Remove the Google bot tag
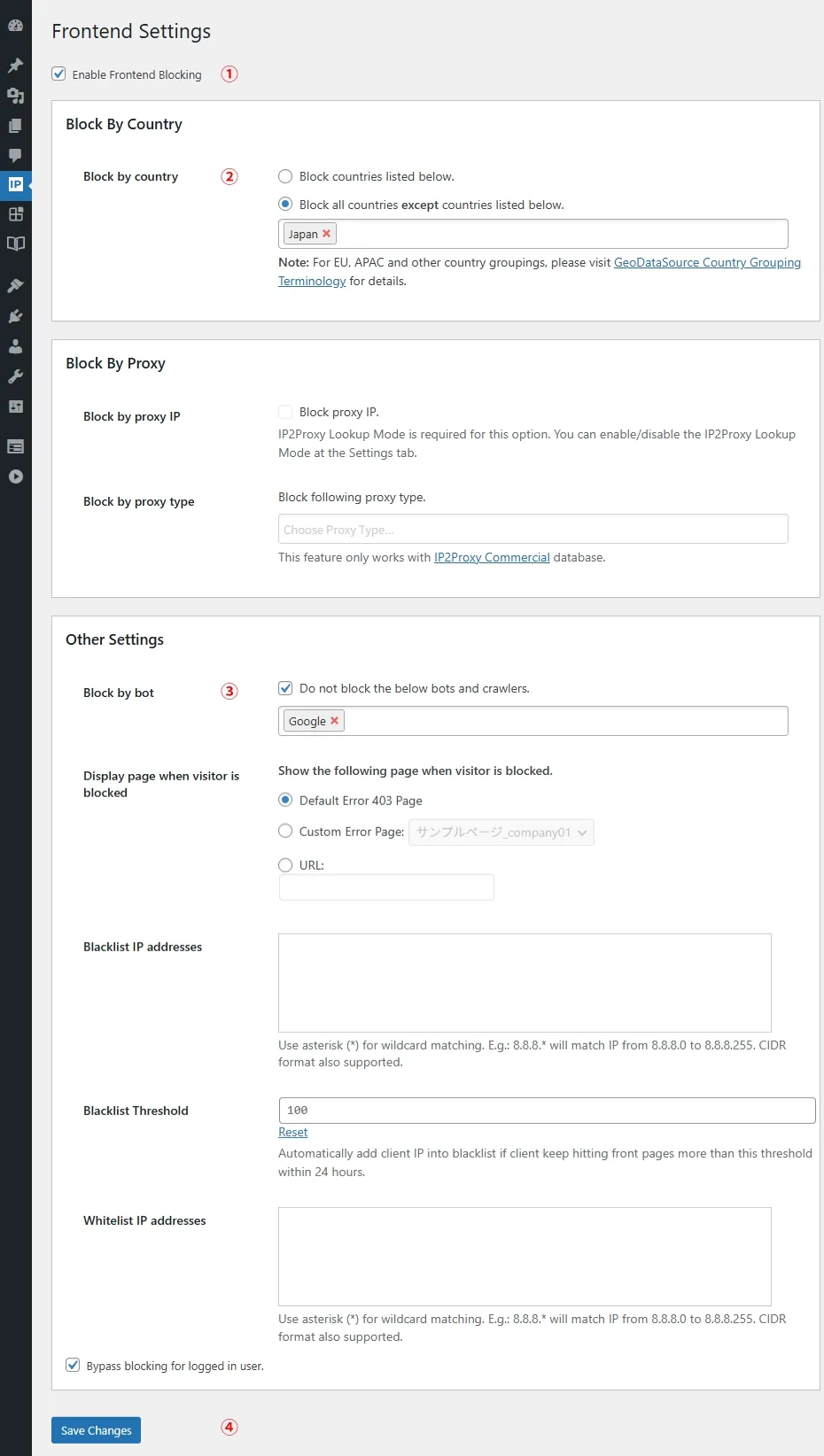 [x=334, y=721]
